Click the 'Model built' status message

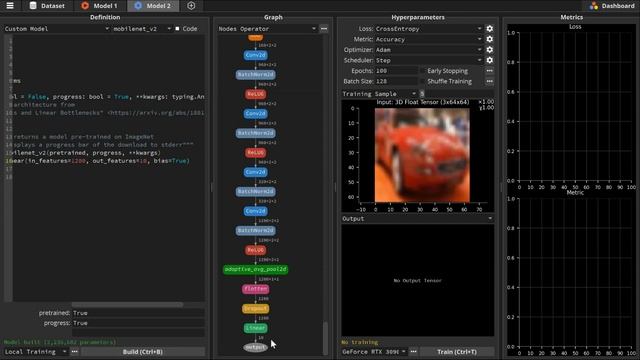click(60, 342)
